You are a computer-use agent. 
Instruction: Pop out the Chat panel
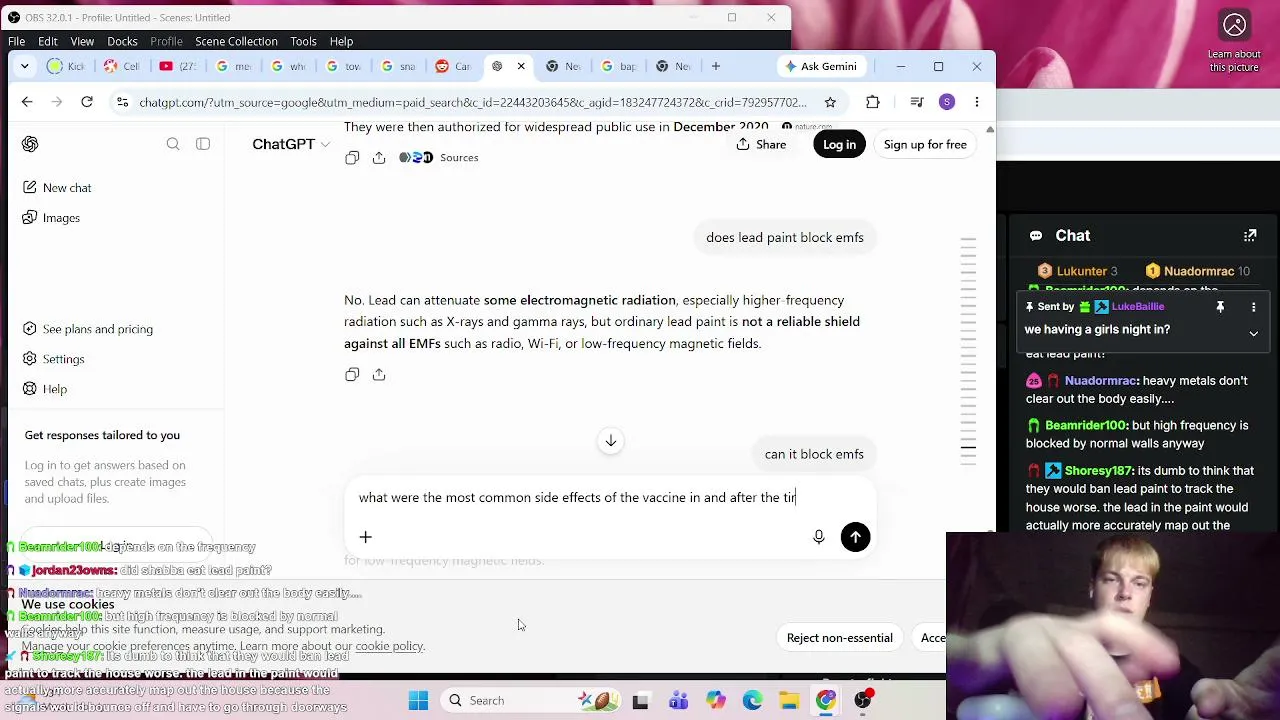[x=1250, y=236]
